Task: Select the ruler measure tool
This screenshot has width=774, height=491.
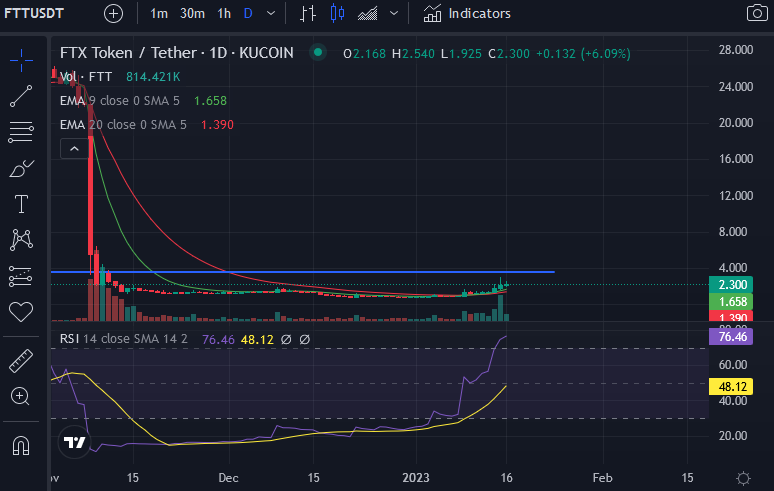Action: (x=21, y=360)
